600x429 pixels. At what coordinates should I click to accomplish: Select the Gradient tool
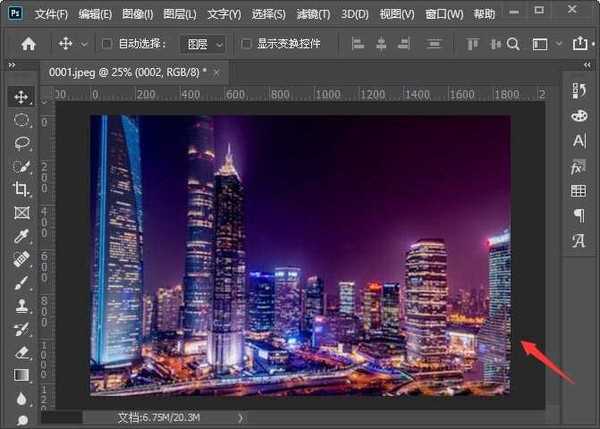click(21, 375)
